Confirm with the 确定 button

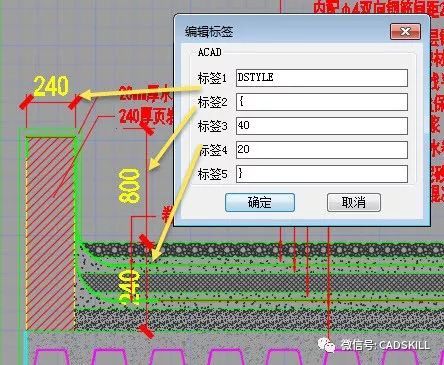[x=260, y=202]
